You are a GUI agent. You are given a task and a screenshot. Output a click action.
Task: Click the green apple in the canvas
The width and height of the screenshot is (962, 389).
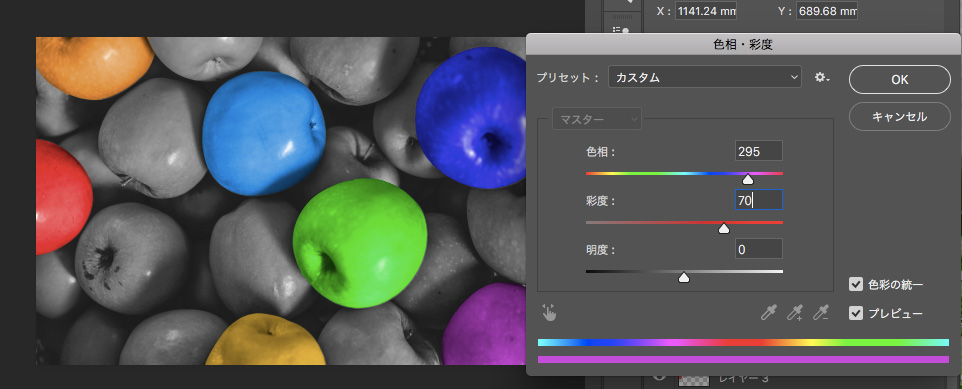(361, 243)
